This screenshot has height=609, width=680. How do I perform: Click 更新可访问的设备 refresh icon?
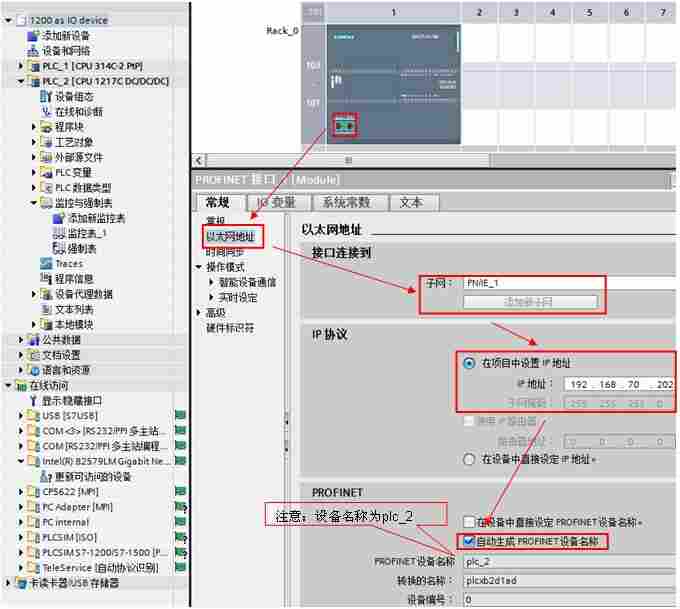pos(46,476)
